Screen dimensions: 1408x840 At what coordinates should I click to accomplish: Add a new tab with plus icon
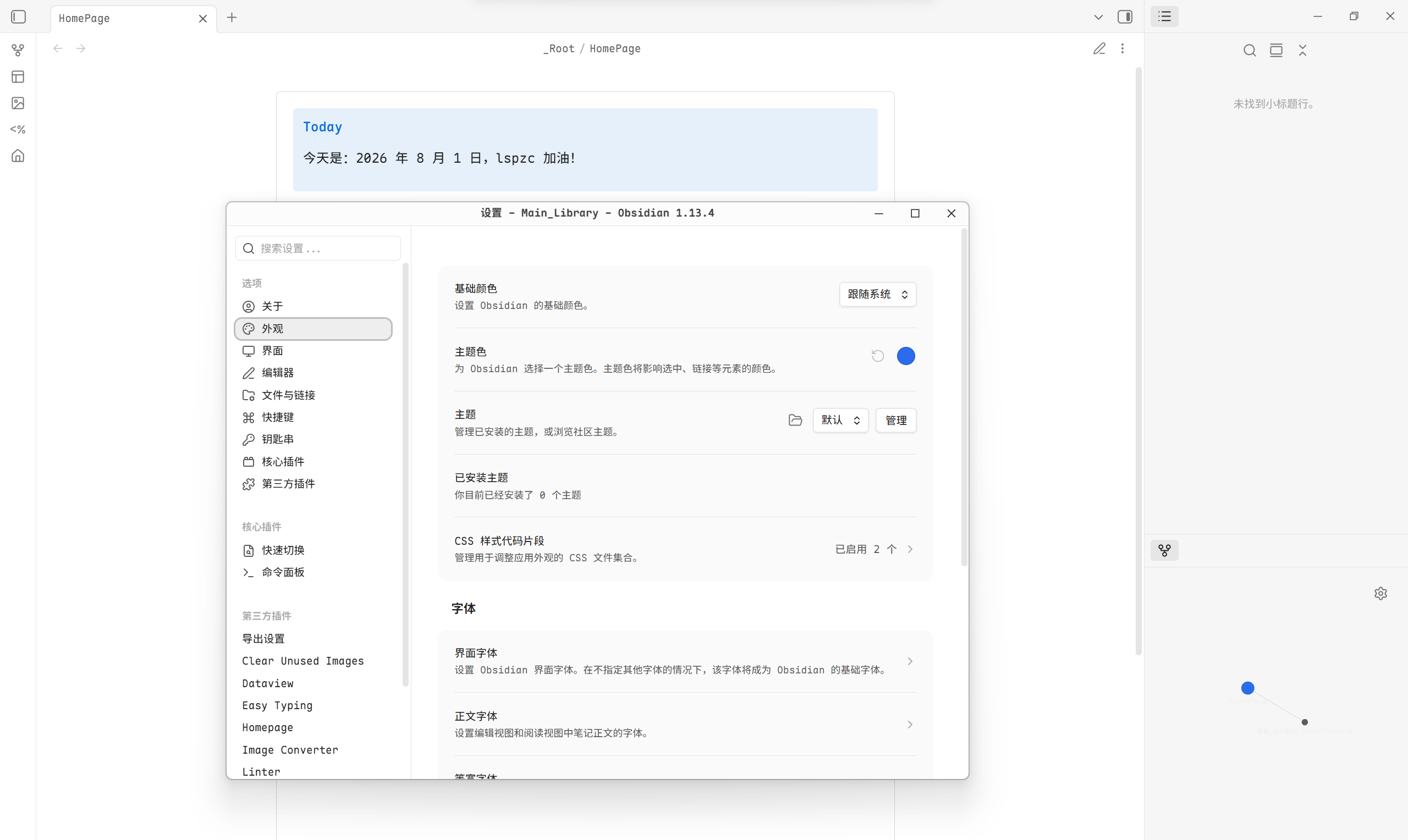pyautogui.click(x=232, y=18)
